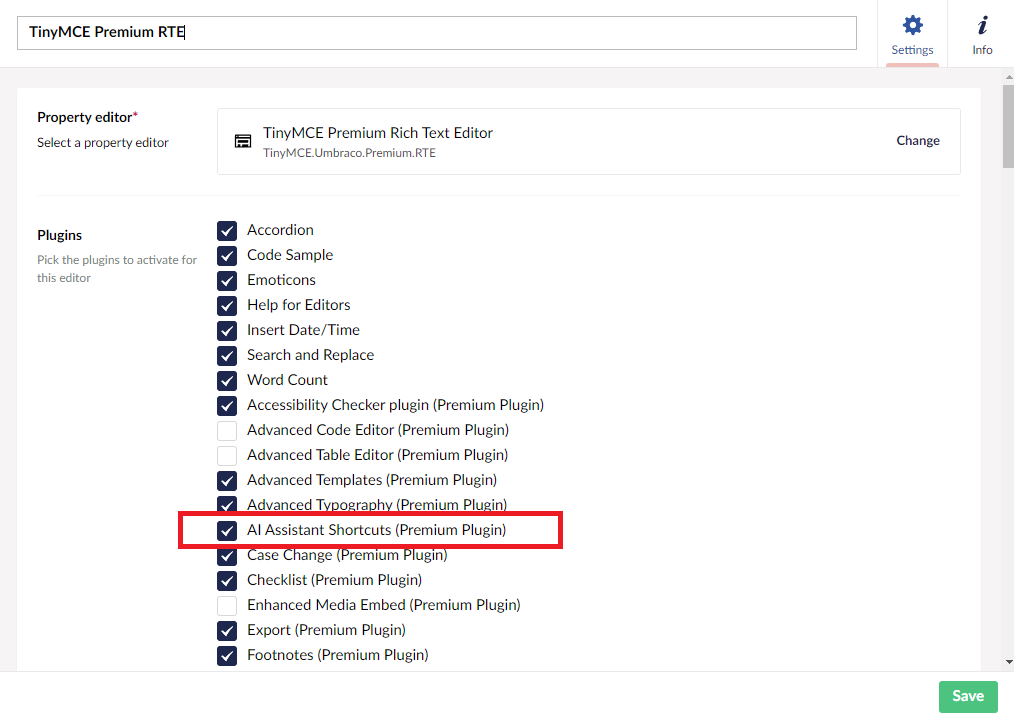Click the vertical scrollbar thumb
Viewport: 1014px width, 717px height.
[1009, 126]
